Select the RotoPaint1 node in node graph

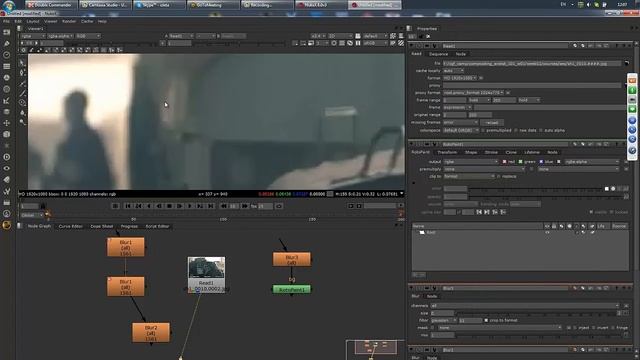point(291,289)
